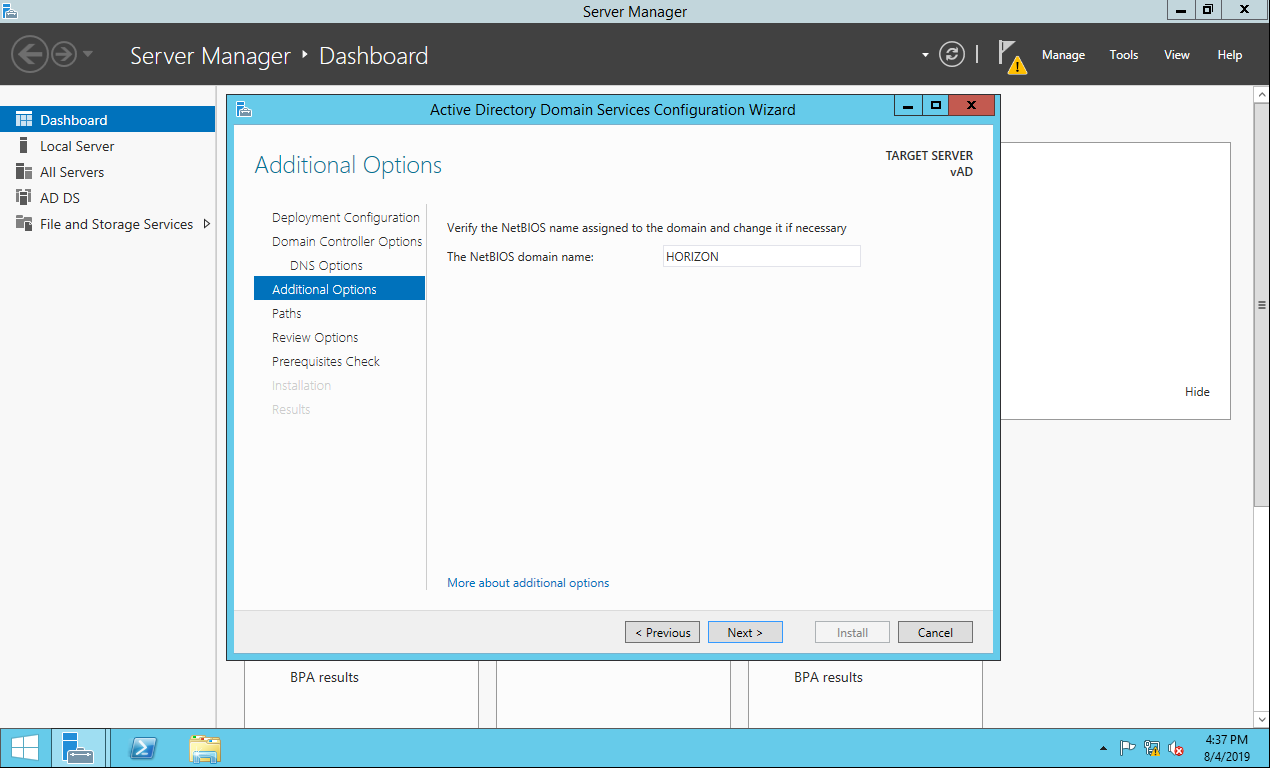Click the NetBIOS domain name field

point(761,257)
